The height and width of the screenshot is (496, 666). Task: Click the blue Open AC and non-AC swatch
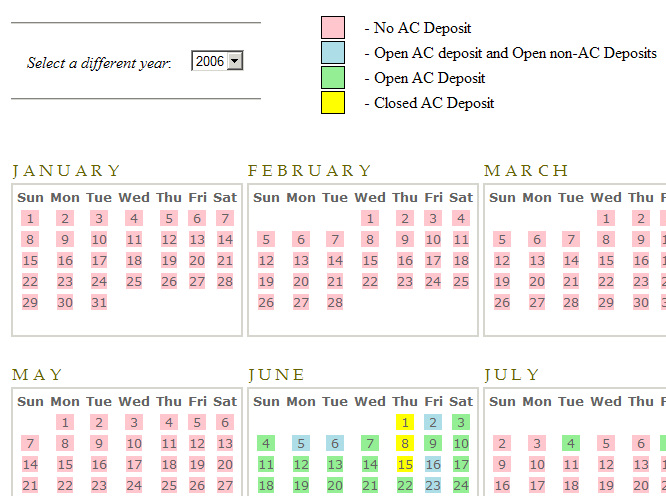tap(333, 53)
